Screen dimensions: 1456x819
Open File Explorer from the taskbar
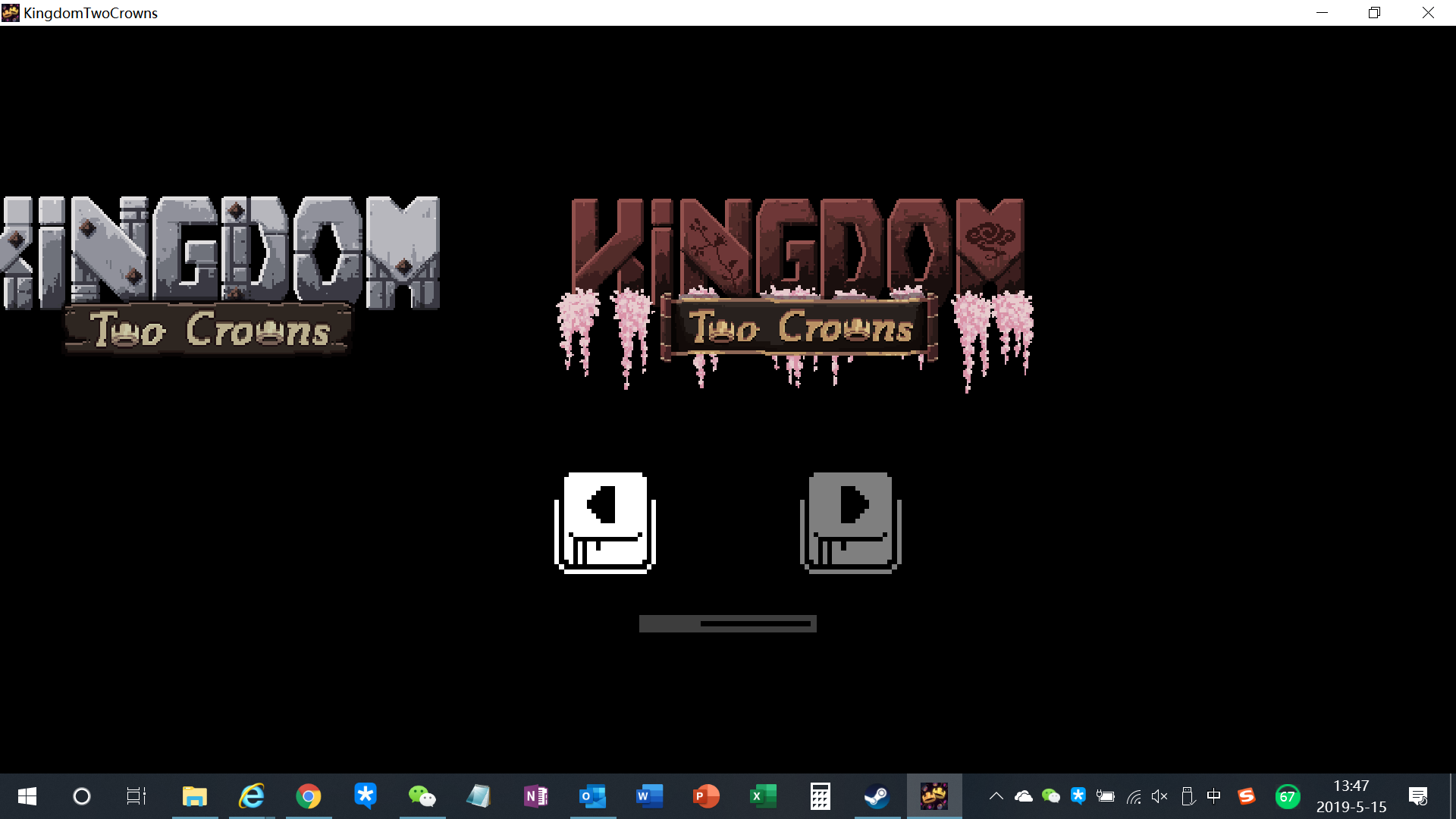tap(195, 796)
